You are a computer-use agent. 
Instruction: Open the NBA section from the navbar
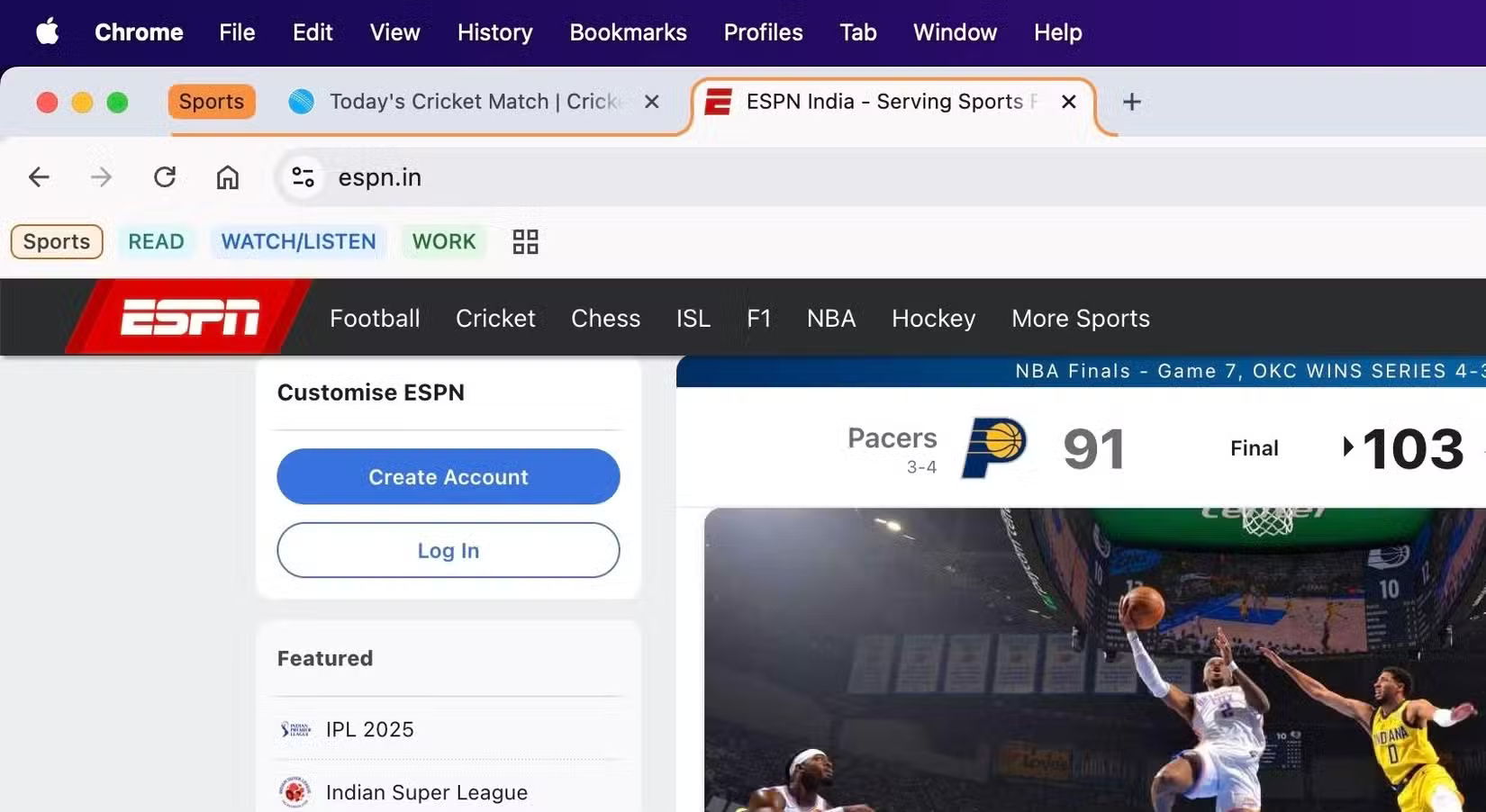tap(830, 318)
